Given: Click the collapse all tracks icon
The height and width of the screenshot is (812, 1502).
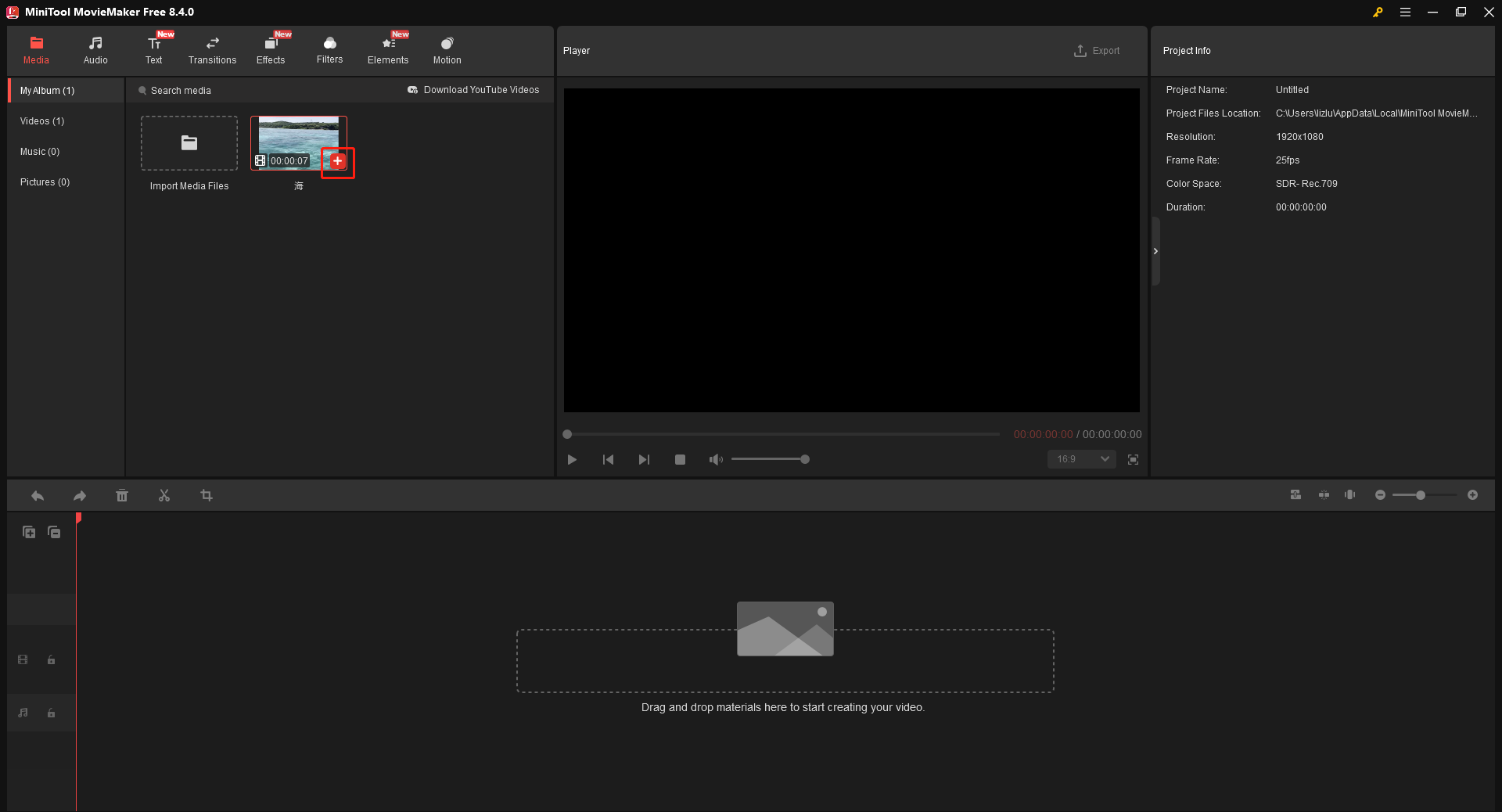Looking at the screenshot, I should point(53,532).
